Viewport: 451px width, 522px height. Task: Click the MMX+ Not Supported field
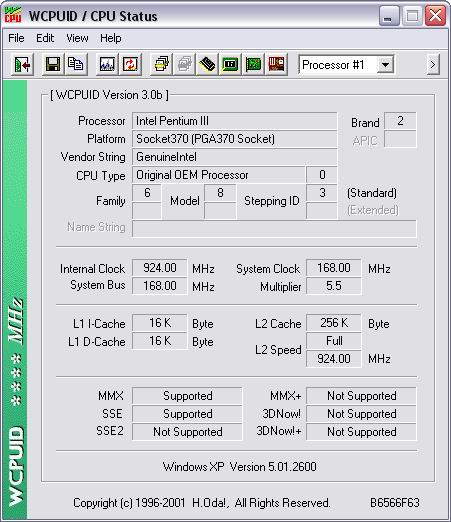(x=361, y=396)
